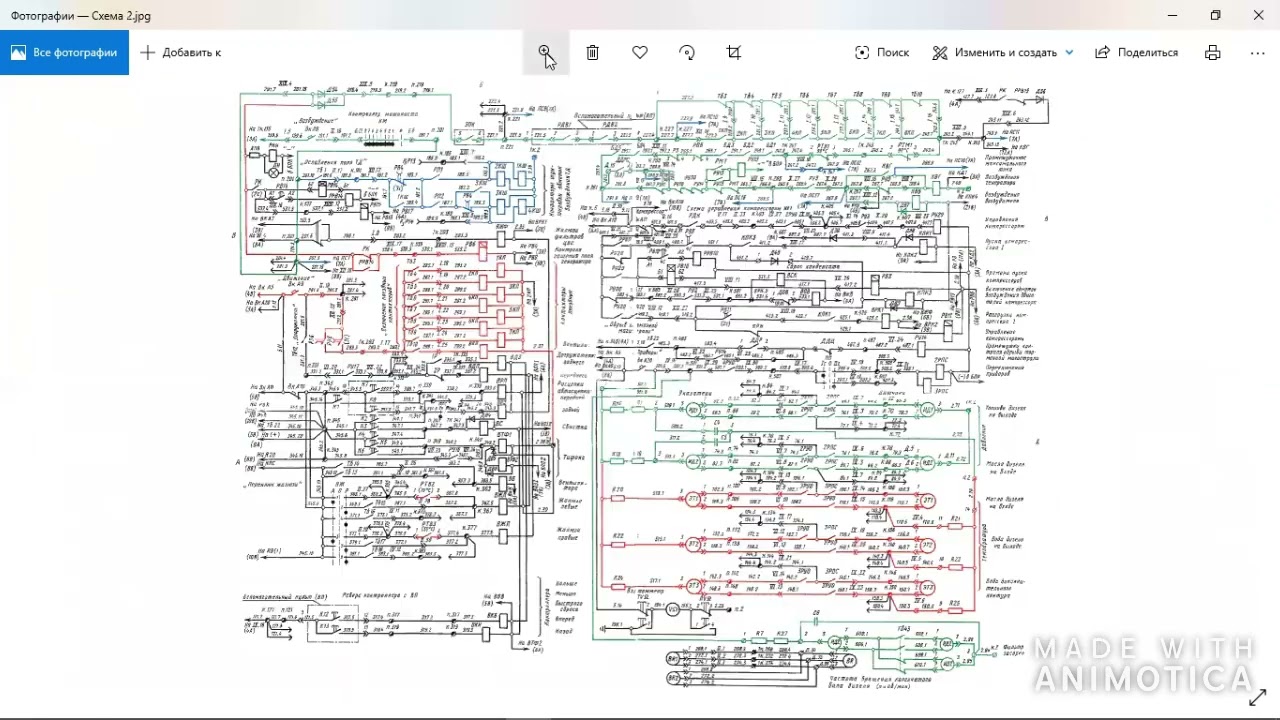The image size is (1280, 720).
Task: Share the photo via Поделиться
Action: [x=1137, y=52]
